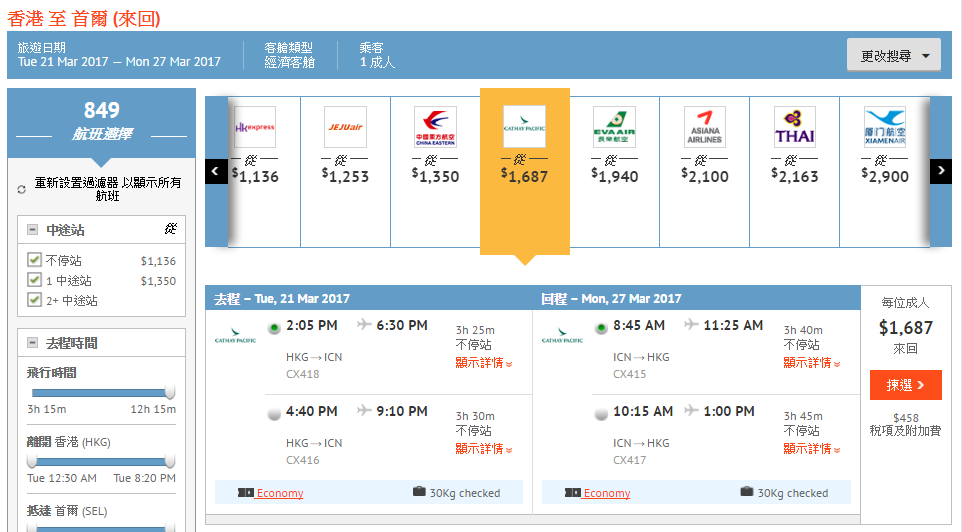Select the CX416 4:40 PM flight
The width and height of the screenshot is (962, 532).
[x=274, y=414]
